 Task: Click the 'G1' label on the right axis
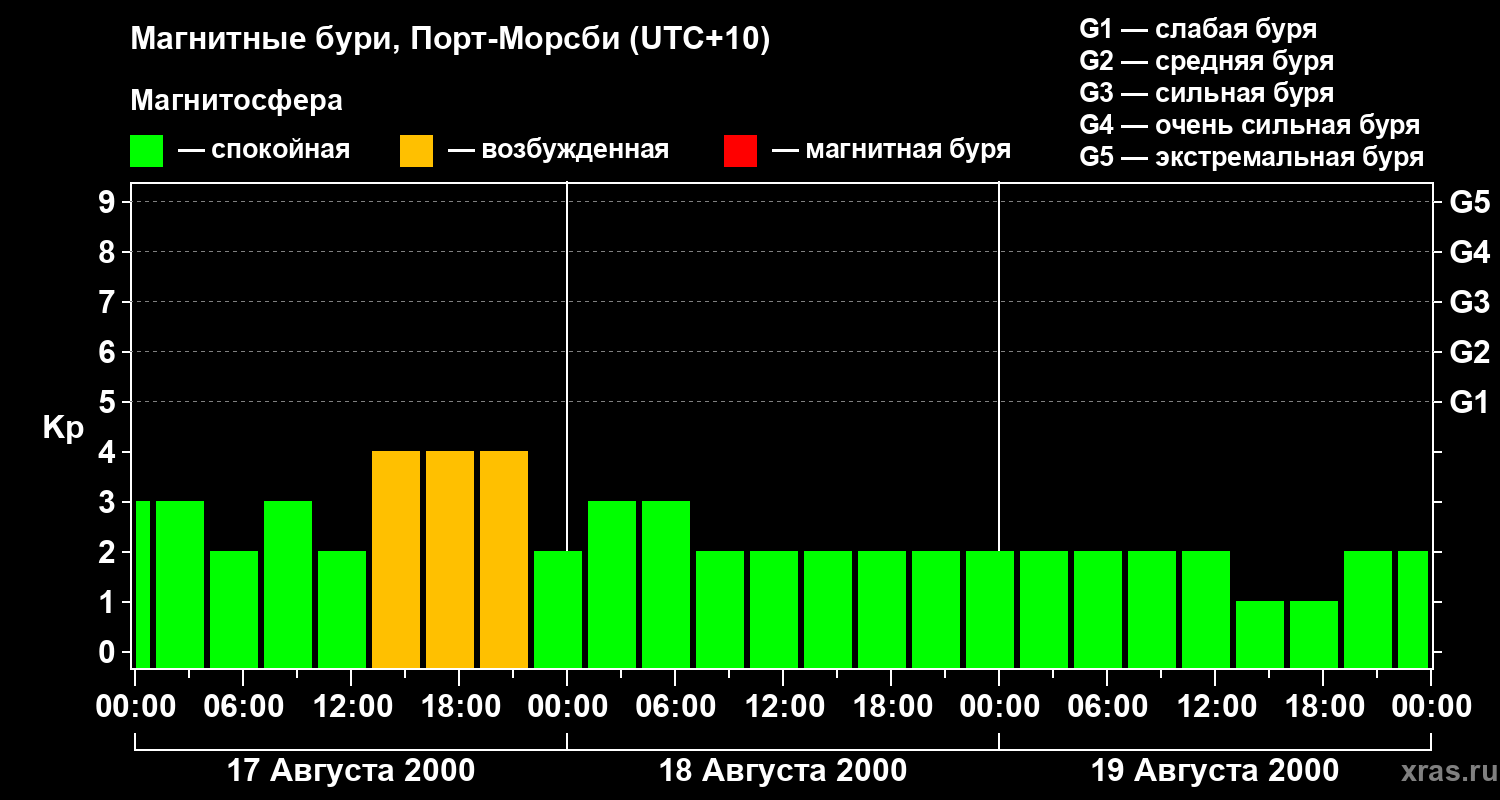pyautogui.click(x=1469, y=402)
